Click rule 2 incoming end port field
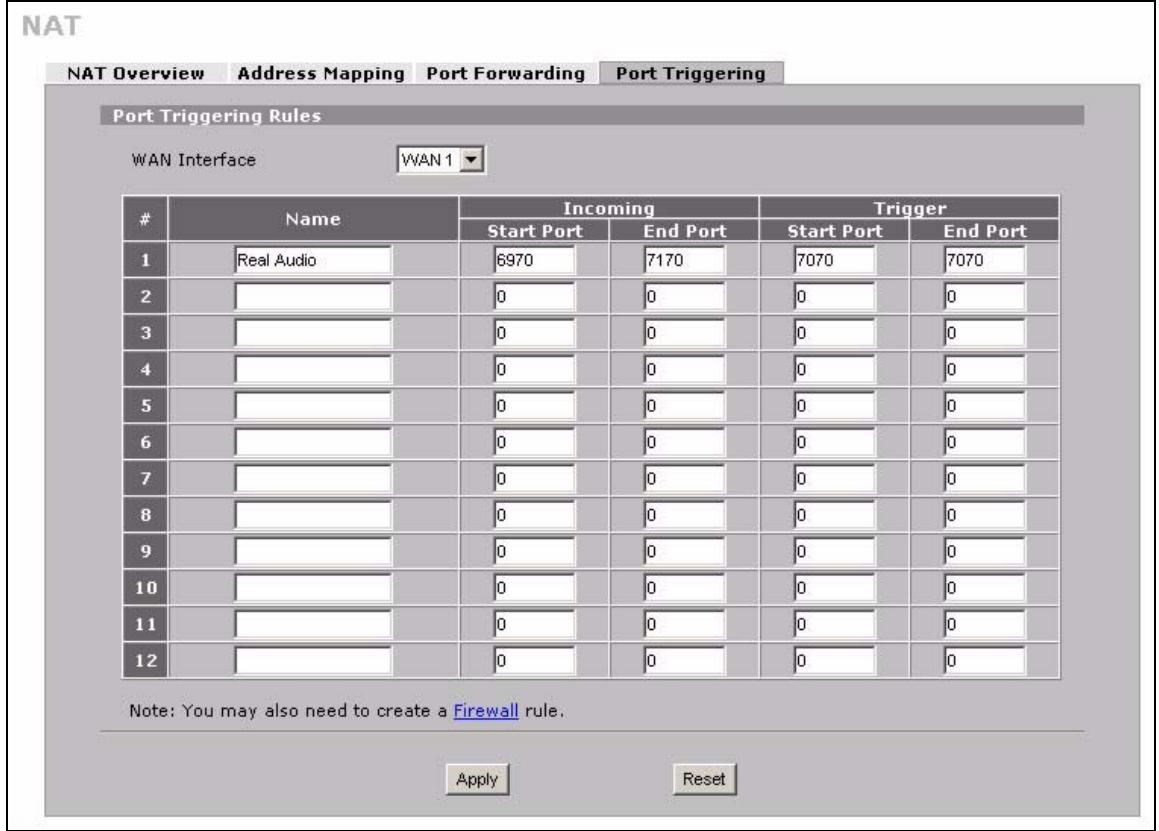This screenshot has width=1159, height=831. coord(684,296)
